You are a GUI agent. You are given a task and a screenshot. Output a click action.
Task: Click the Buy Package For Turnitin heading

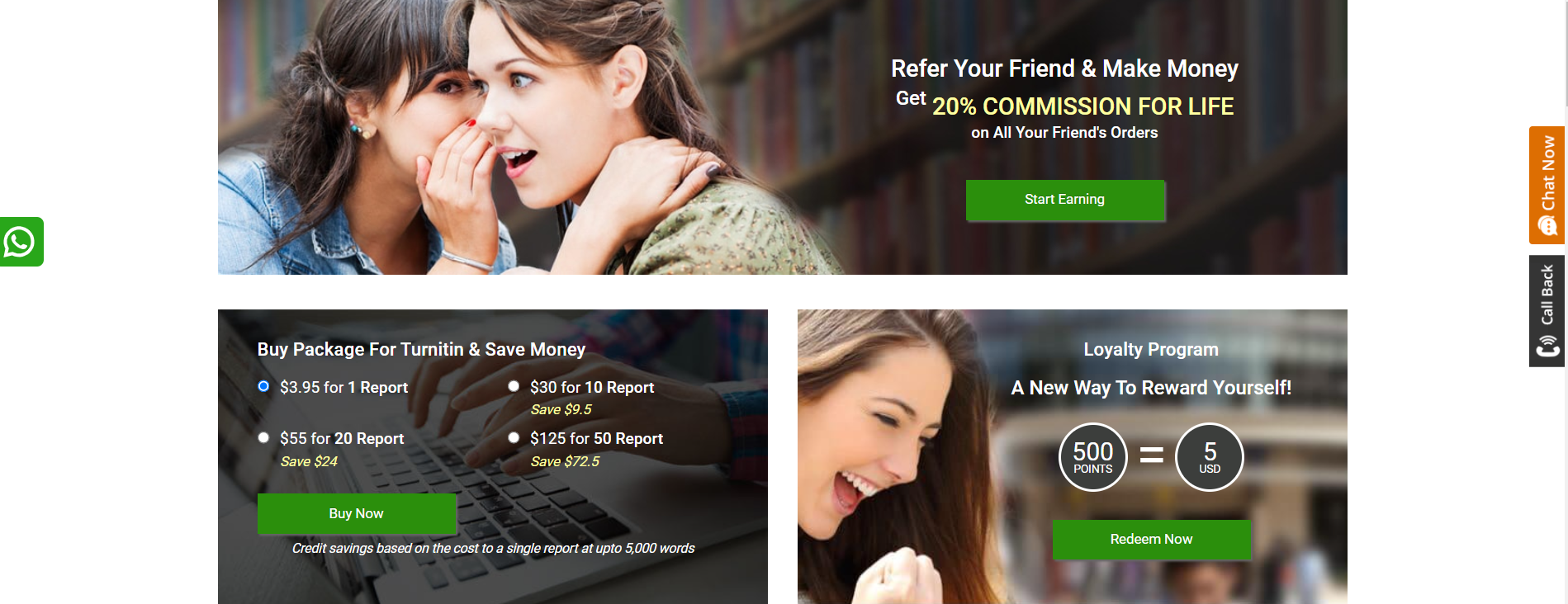tap(421, 349)
